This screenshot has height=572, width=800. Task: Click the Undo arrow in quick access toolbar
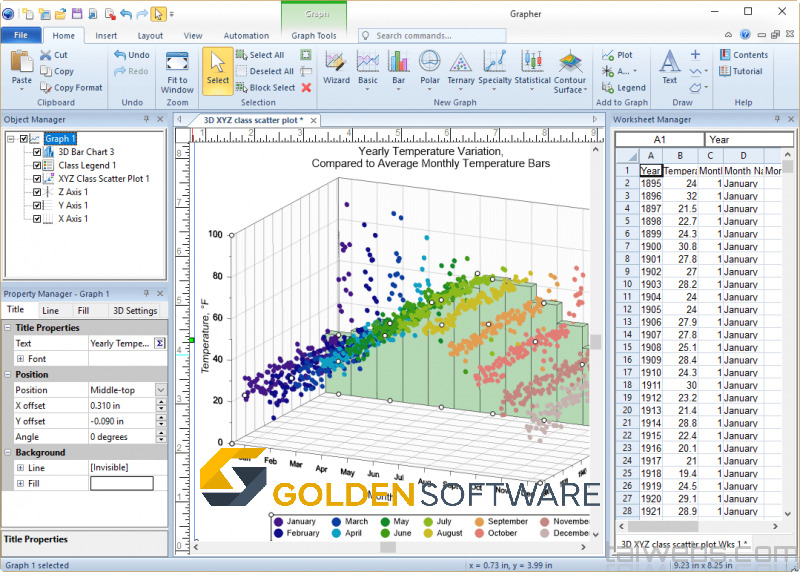pyautogui.click(x=126, y=14)
